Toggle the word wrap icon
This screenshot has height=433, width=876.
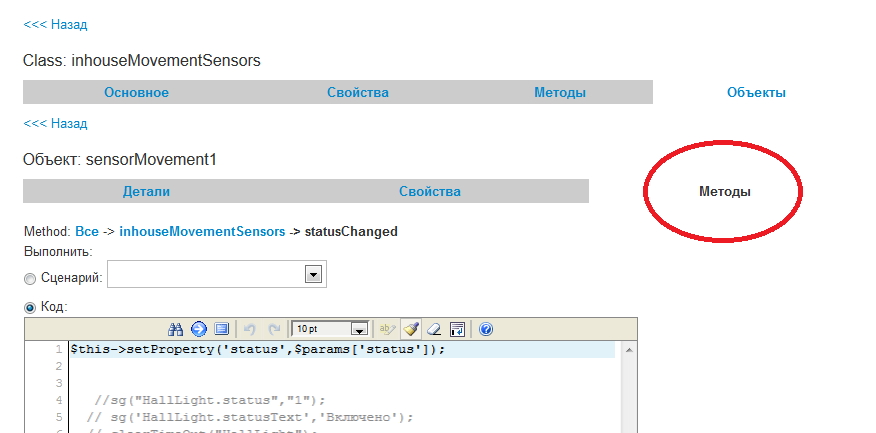(x=457, y=329)
